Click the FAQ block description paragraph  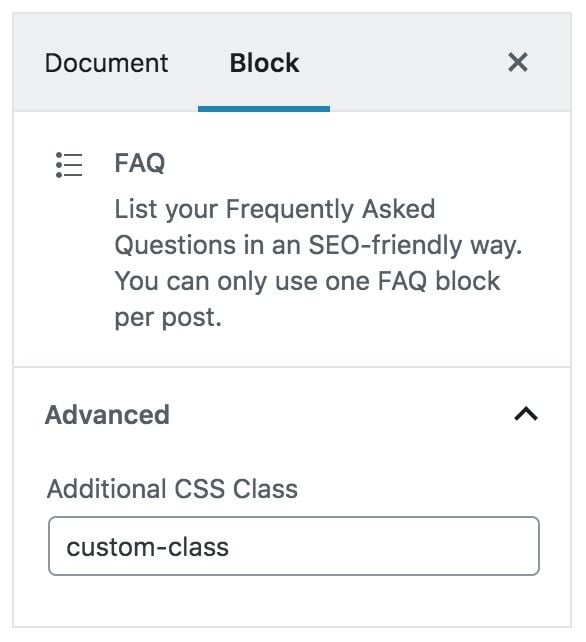[x=318, y=263]
